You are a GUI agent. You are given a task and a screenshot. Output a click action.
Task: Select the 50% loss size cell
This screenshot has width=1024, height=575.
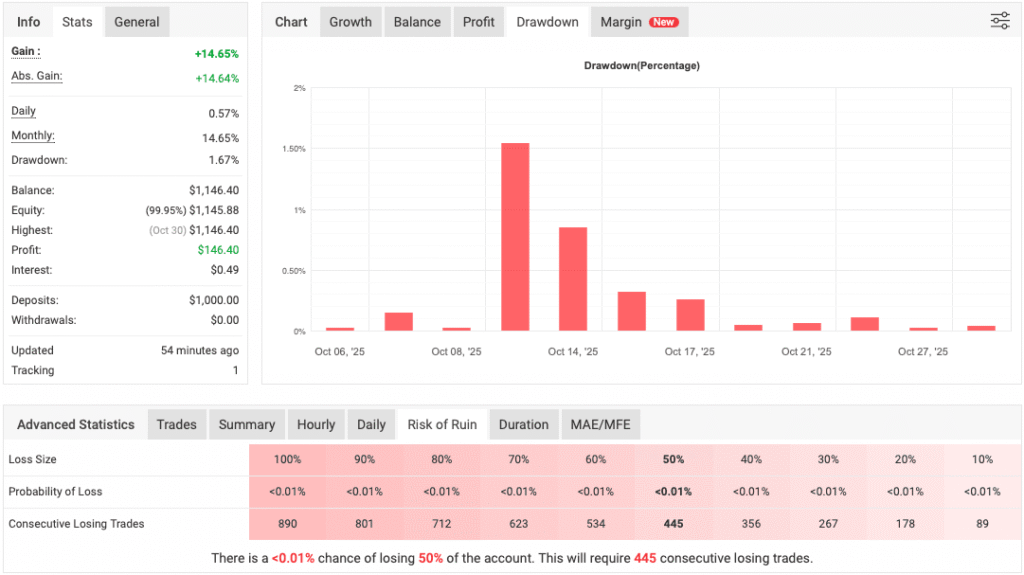coord(673,459)
